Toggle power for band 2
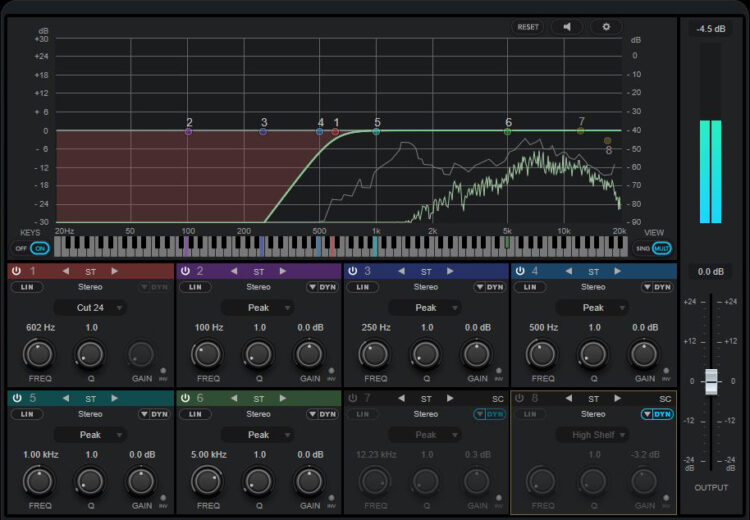The height and width of the screenshot is (520, 750). tap(185, 271)
